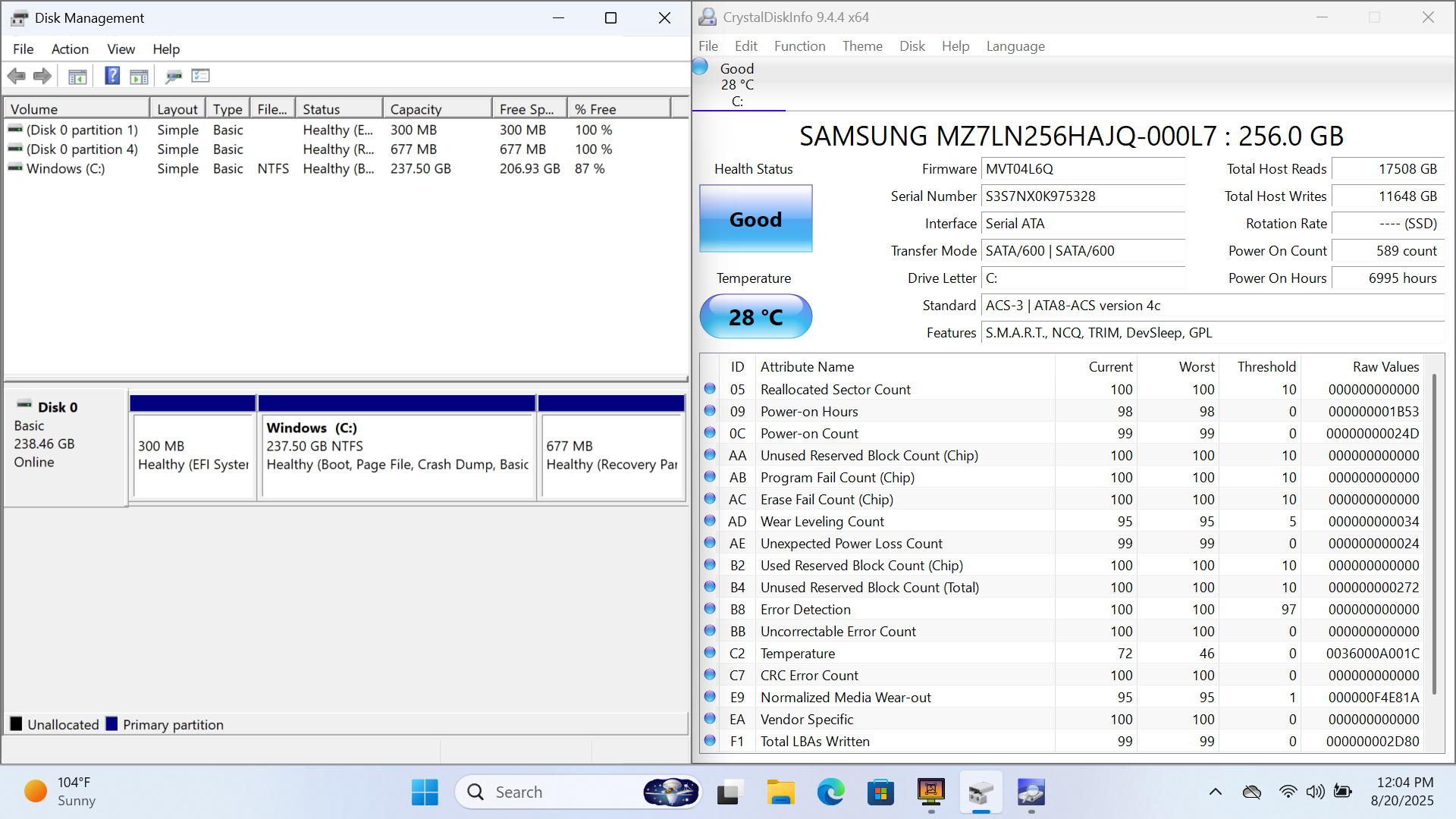This screenshot has width=1456, height=819.
Task: Open File Explorer from the taskbar
Action: tap(780, 792)
